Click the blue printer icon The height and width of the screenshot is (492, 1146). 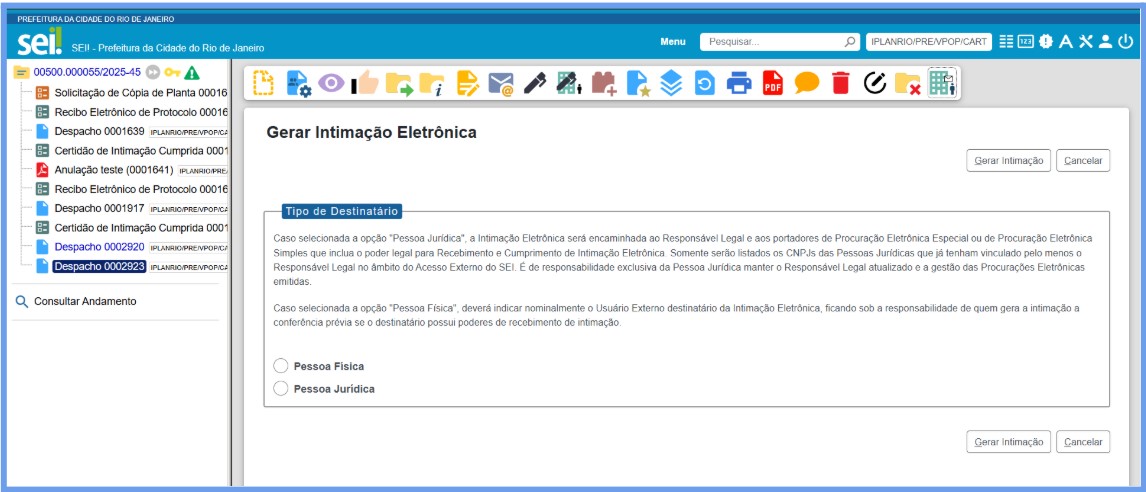pyautogui.click(x=738, y=83)
